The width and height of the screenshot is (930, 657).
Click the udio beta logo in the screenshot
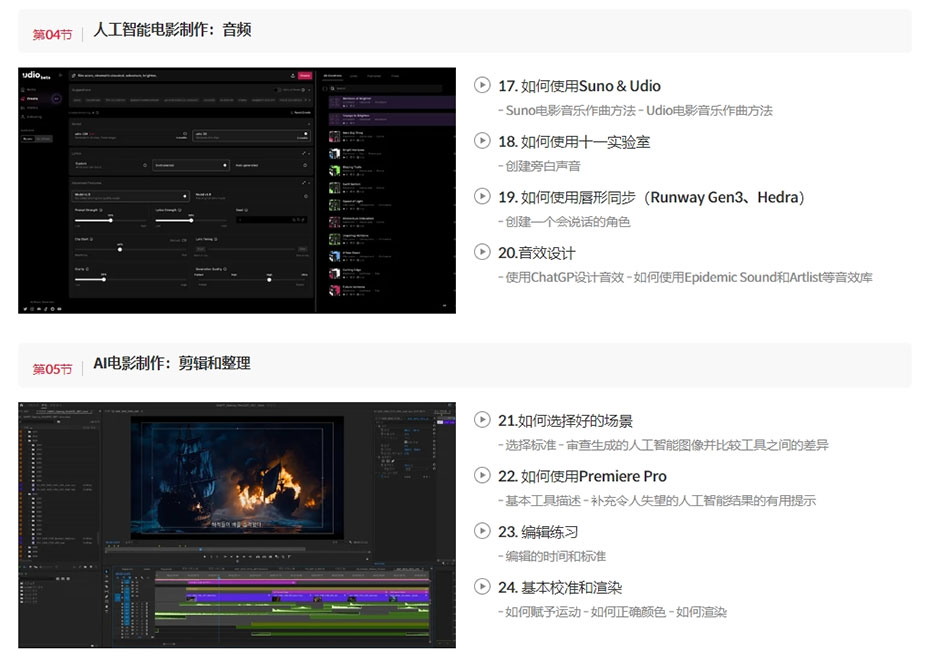pyautogui.click(x=36, y=75)
